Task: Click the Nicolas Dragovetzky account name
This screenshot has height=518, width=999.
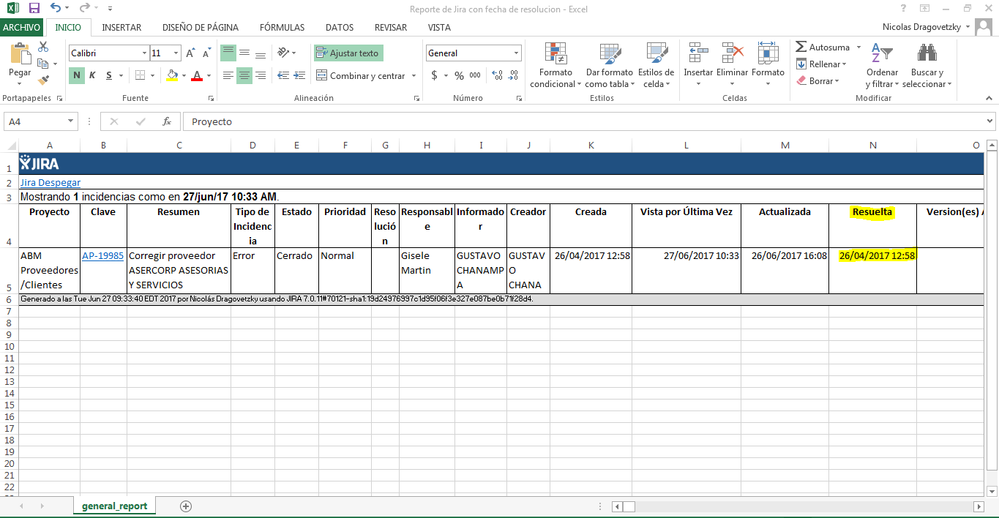Action: click(x=921, y=27)
